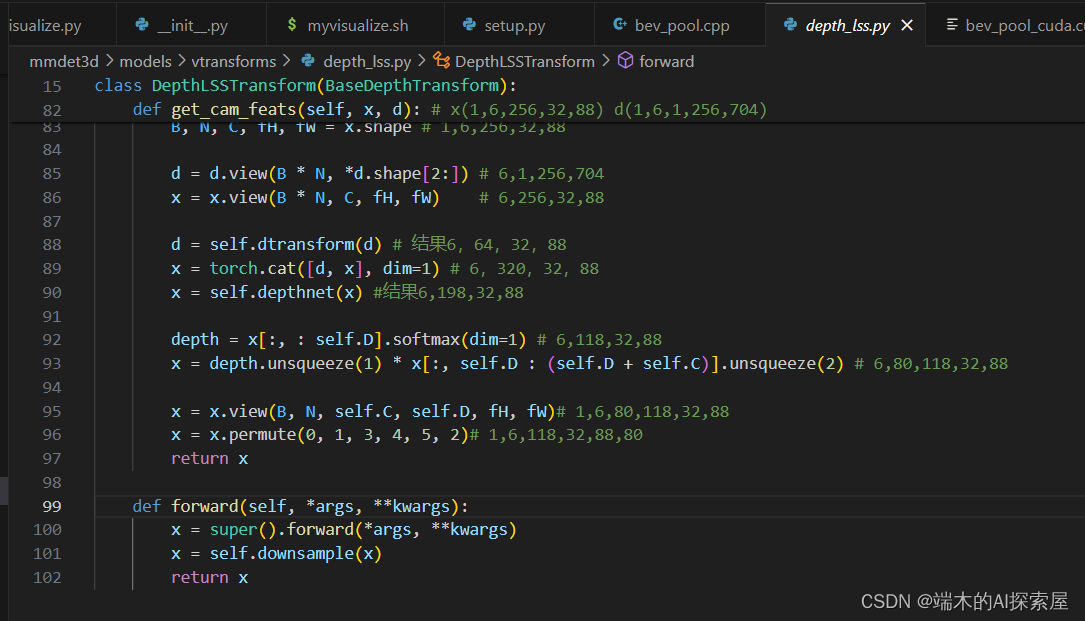Image resolution: width=1085 pixels, height=621 pixels.
Task: Click the Python icon on setup.py tab
Action: coord(469,25)
